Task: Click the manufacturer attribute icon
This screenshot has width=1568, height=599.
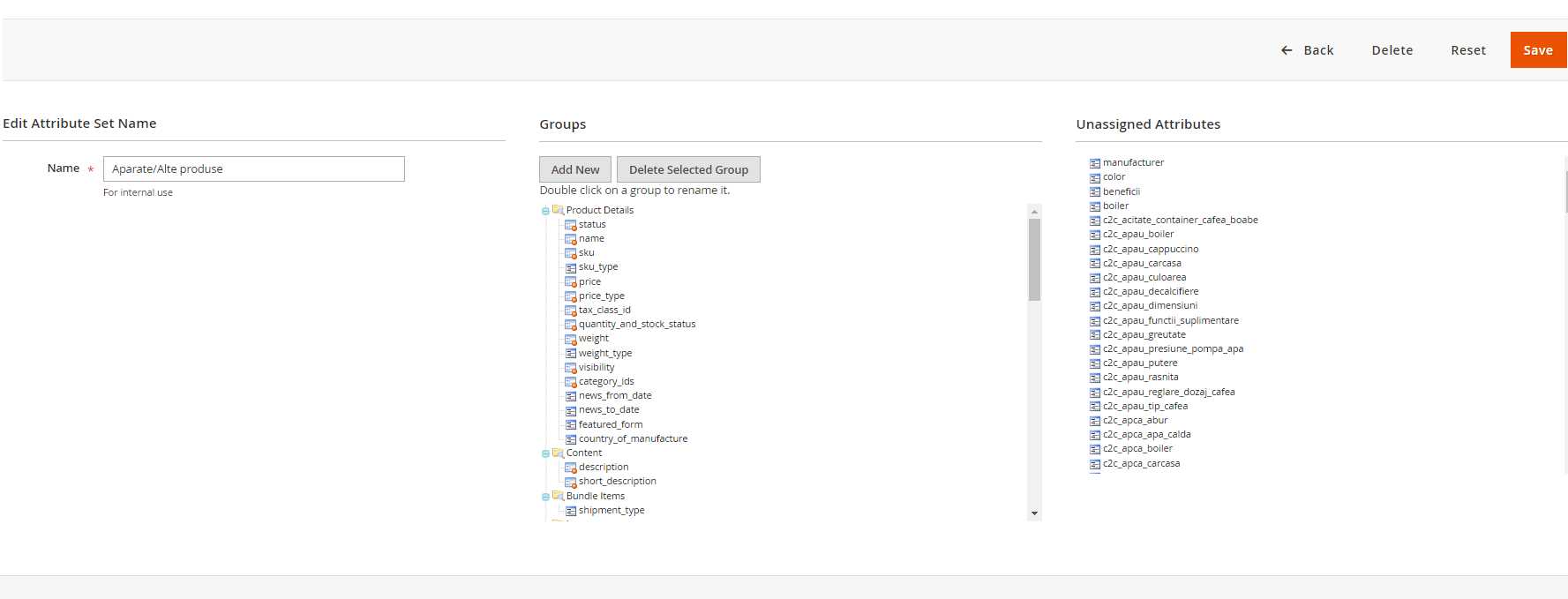Action: pyautogui.click(x=1095, y=163)
